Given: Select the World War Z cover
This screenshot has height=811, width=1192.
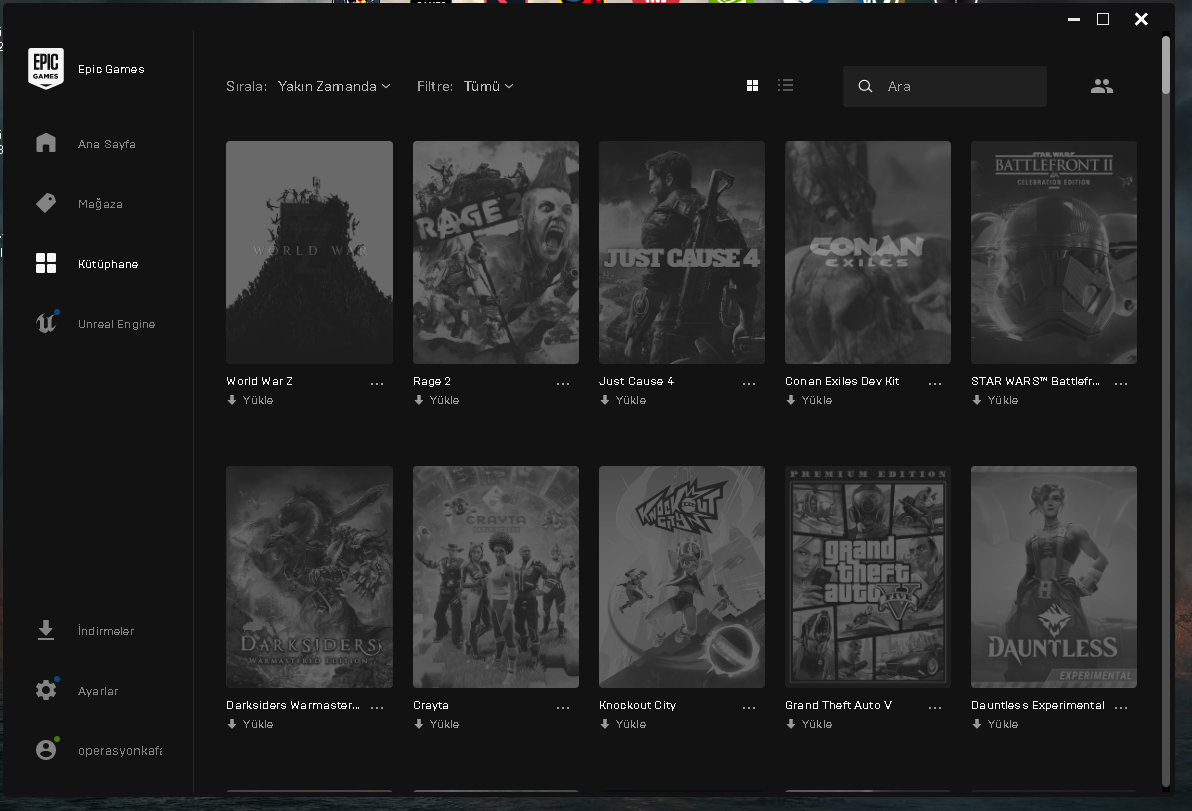Looking at the screenshot, I should (x=309, y=252).
